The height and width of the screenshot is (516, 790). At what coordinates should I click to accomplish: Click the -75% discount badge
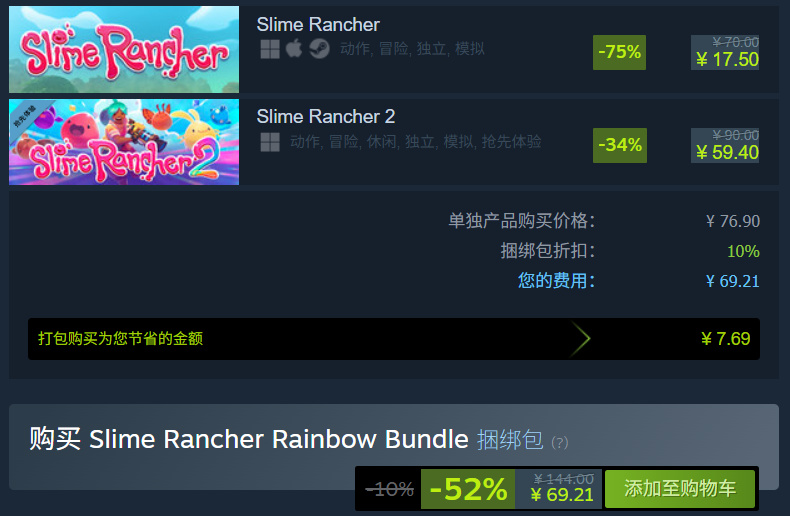point(619,52)
